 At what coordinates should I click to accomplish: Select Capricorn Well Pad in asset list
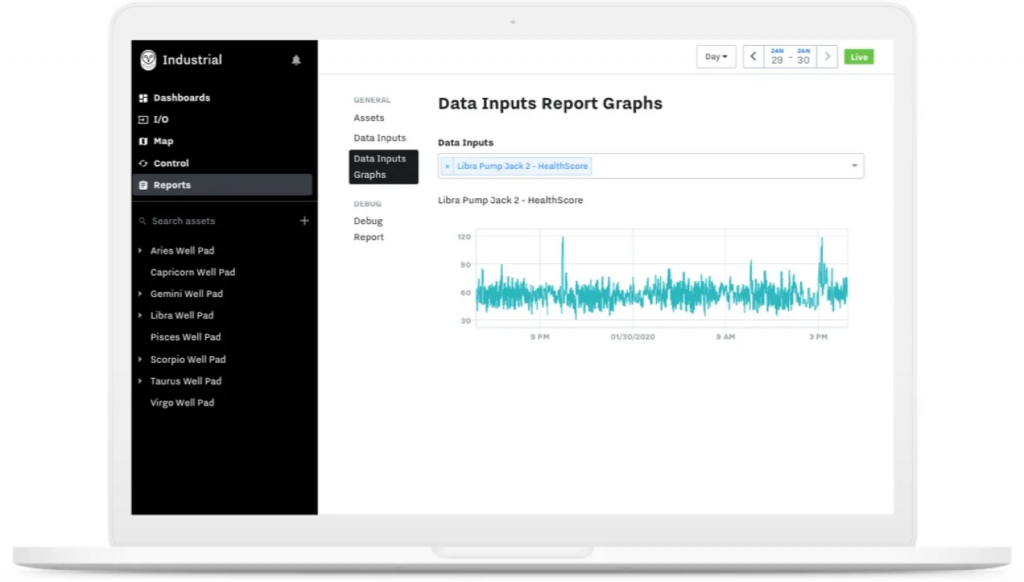tap(193, 272)
